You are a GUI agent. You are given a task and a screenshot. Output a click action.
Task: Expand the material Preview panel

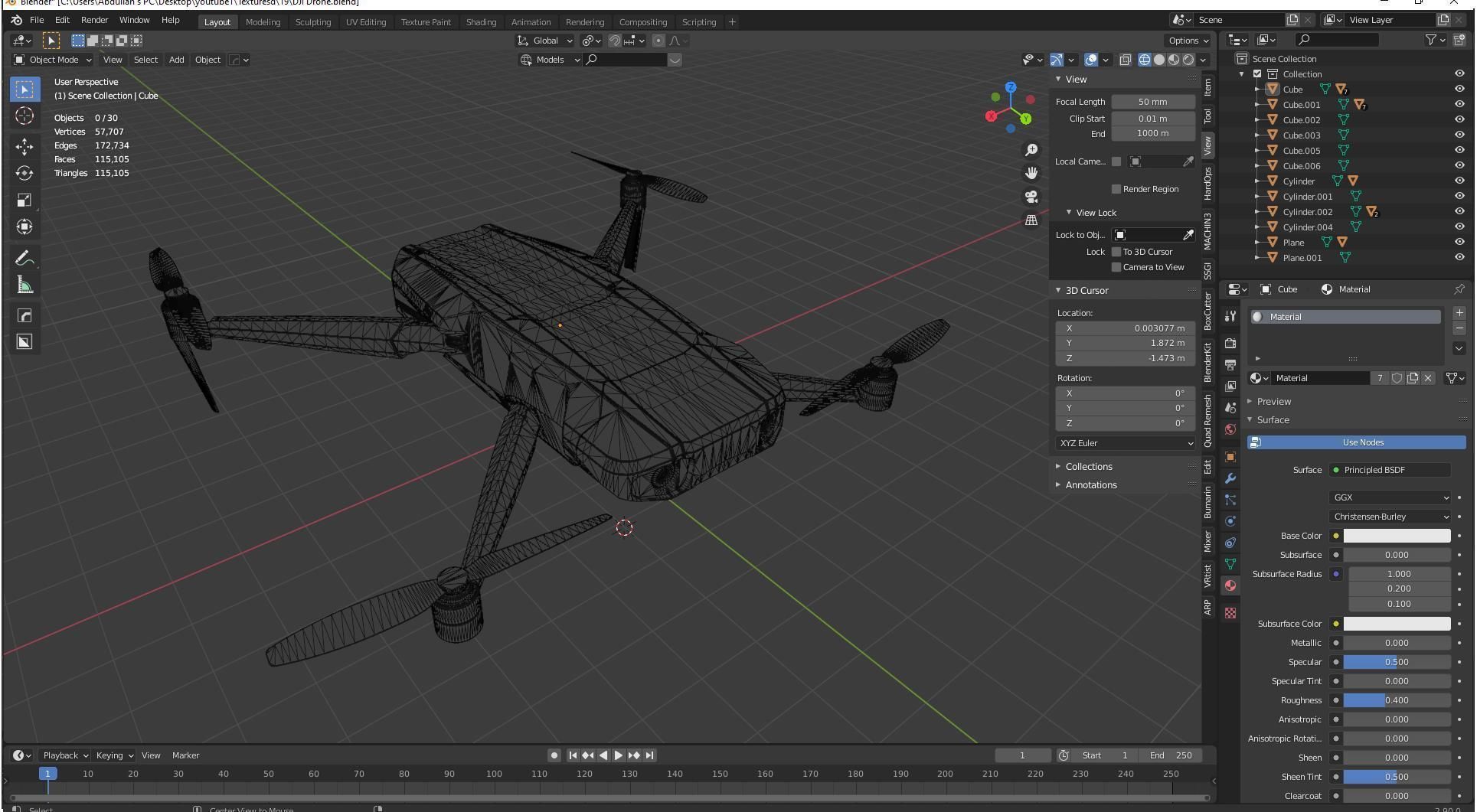point(1273,402)
